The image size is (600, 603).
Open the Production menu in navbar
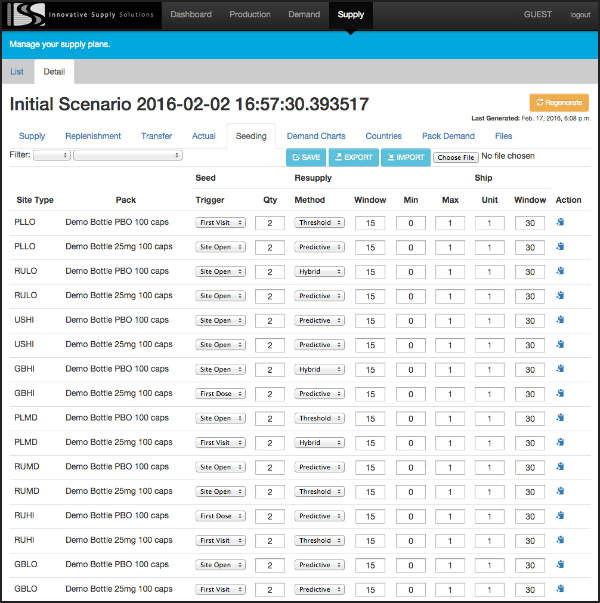[249, 15]
